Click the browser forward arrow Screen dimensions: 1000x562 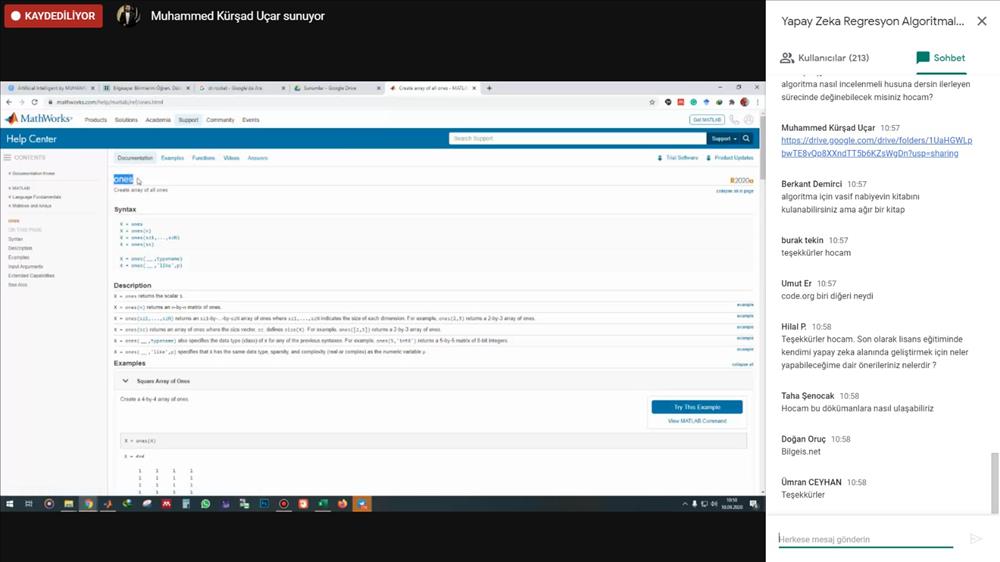(x=22, y=102)
